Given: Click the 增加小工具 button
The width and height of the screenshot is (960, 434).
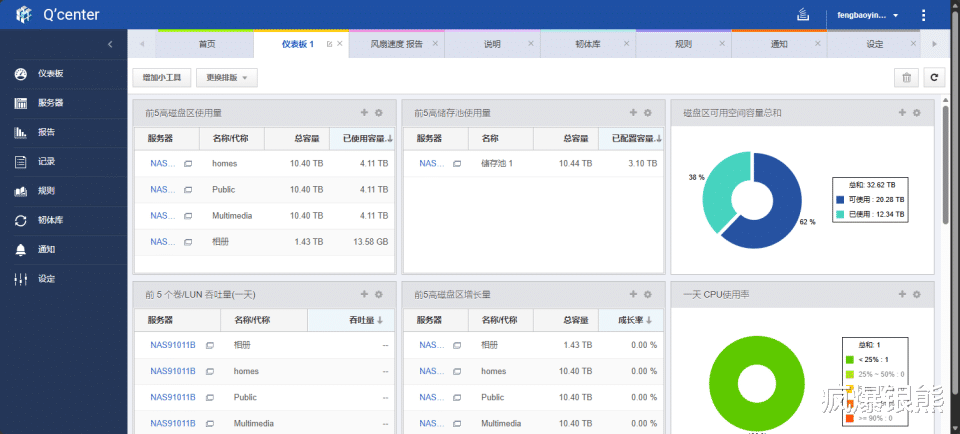Looking at the screenshot, I should 162,77.
